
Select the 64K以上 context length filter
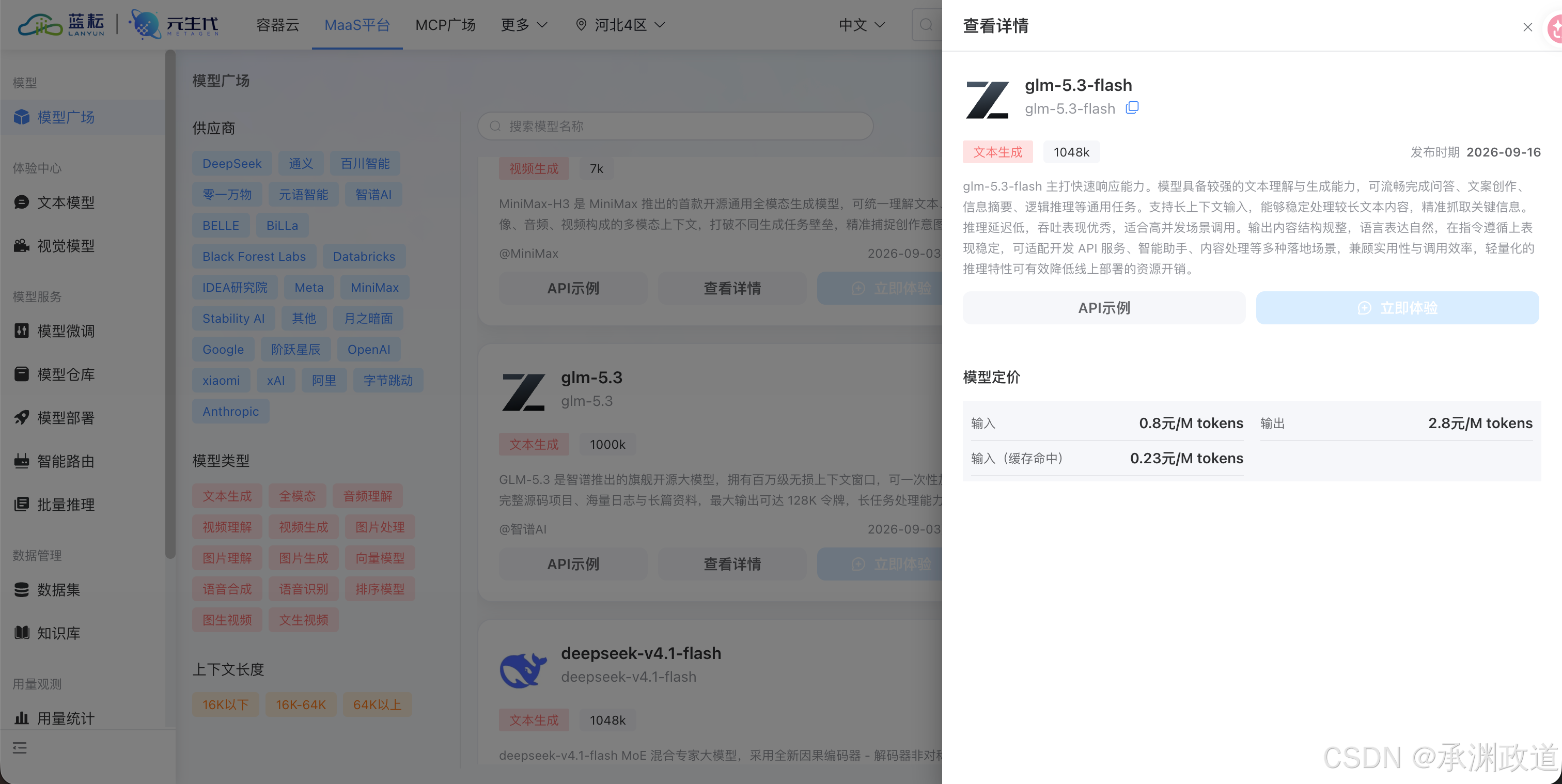click(x=377, y=704)
